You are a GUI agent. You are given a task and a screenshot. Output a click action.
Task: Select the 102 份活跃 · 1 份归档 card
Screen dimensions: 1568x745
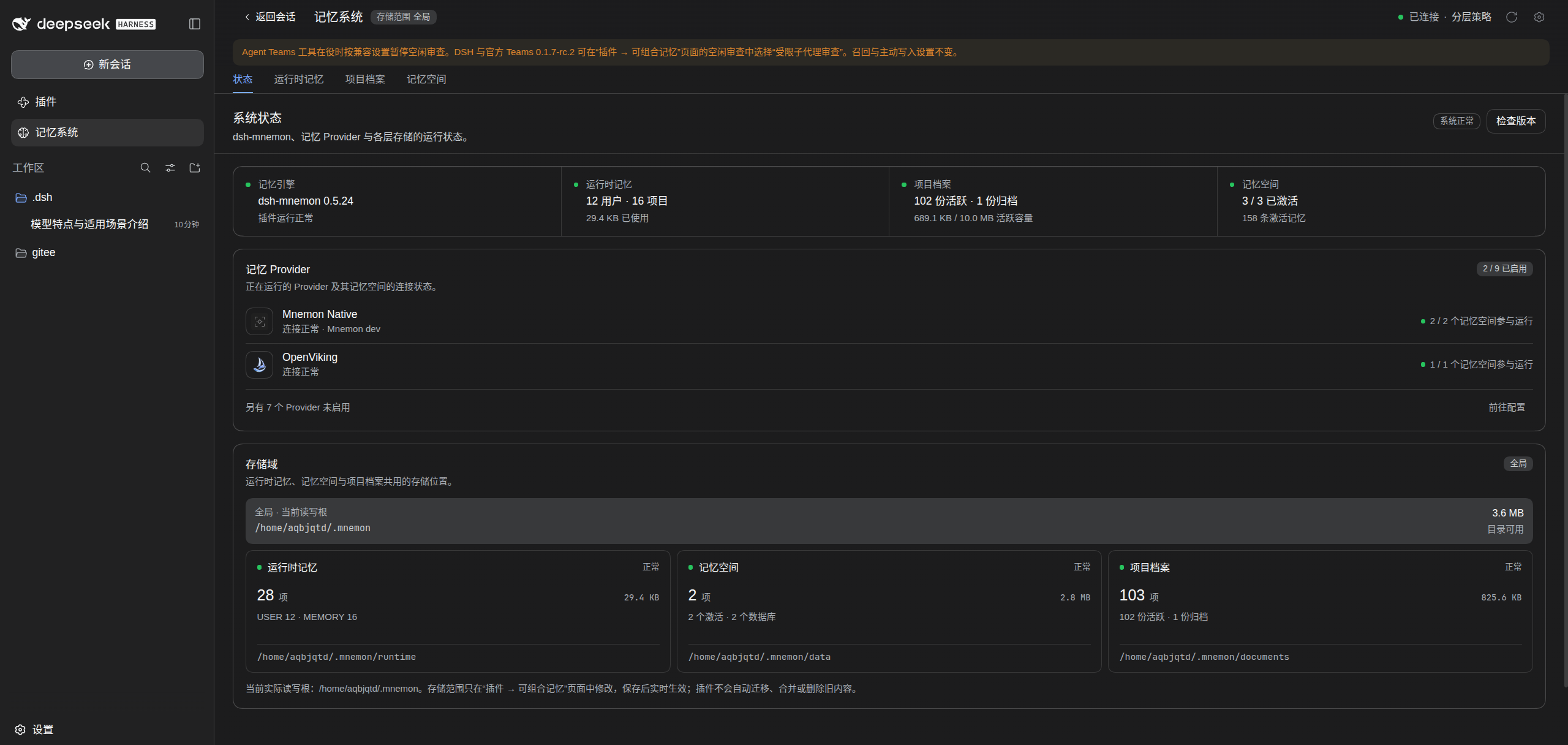(1053, 201)
